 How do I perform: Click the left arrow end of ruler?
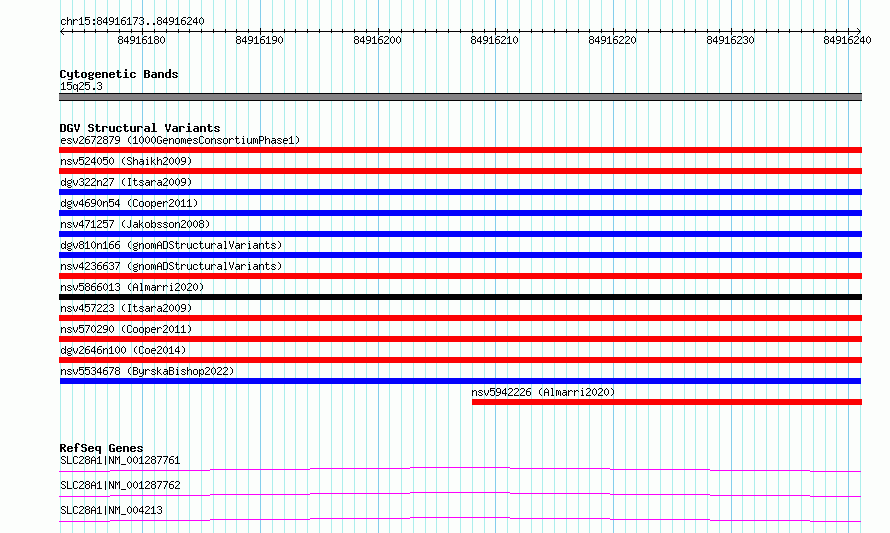[x=62, y=31]
